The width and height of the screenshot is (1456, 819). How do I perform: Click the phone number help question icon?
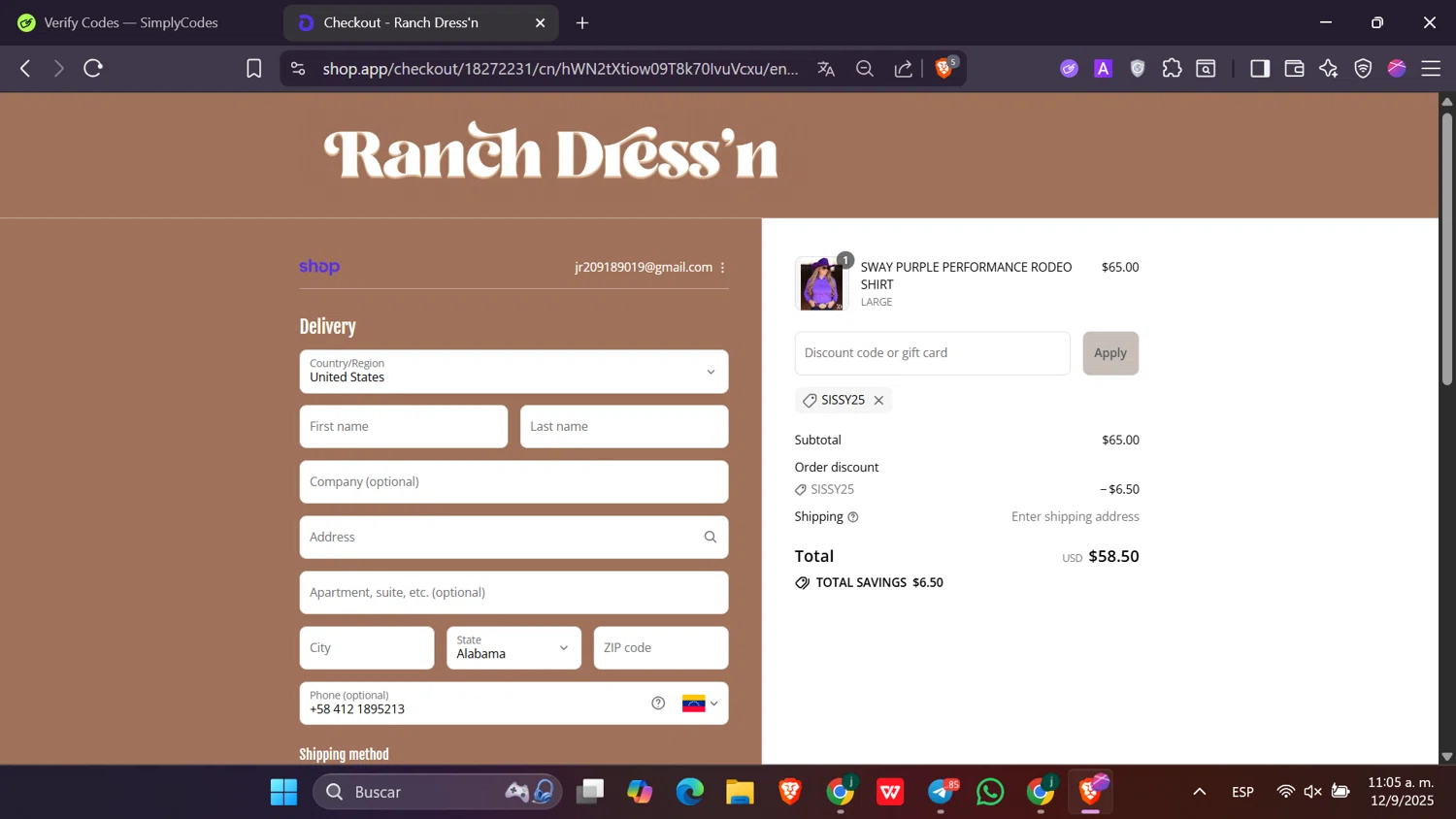658,704
